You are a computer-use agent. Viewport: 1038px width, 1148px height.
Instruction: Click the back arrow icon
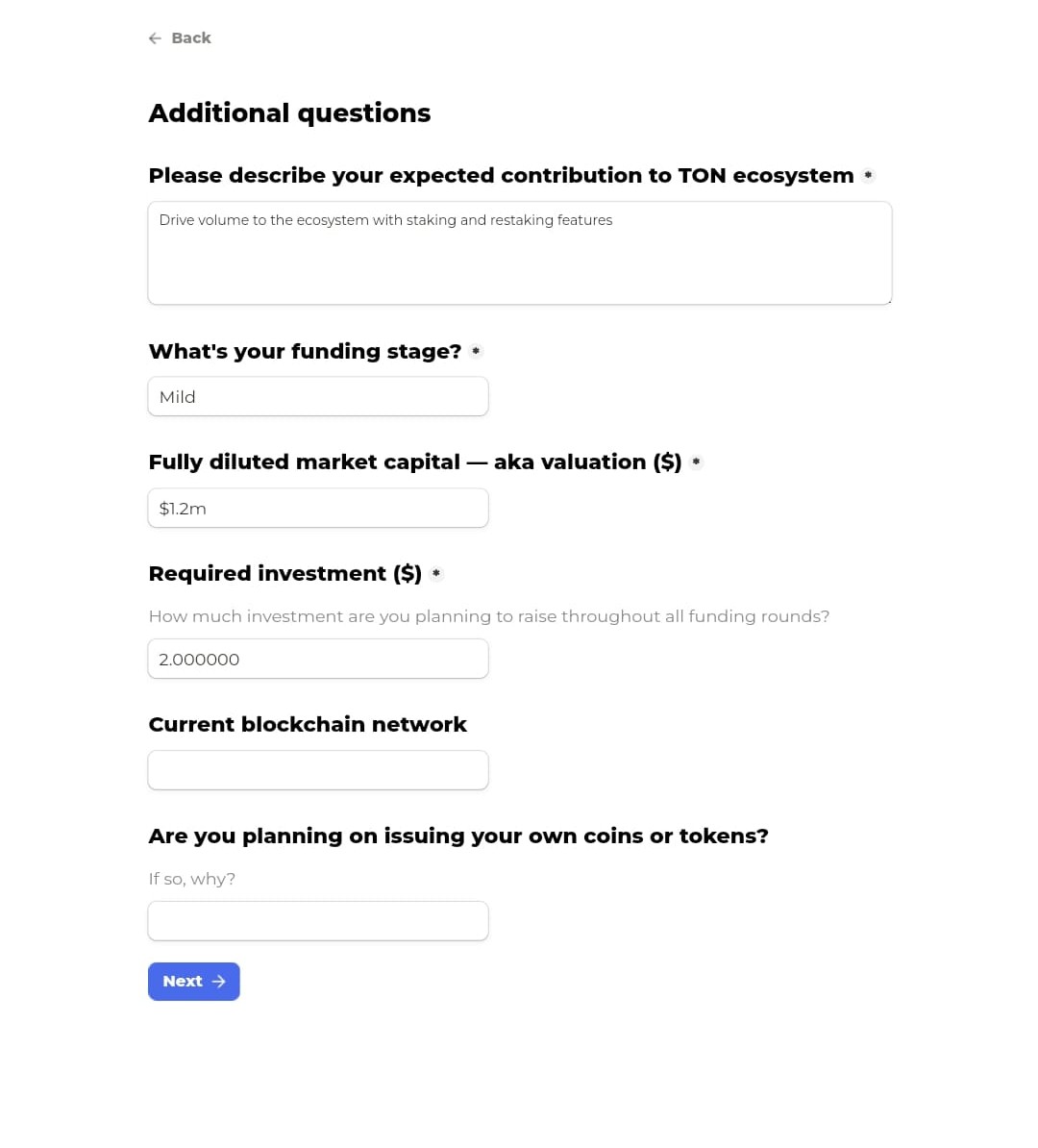click(155, 37)
